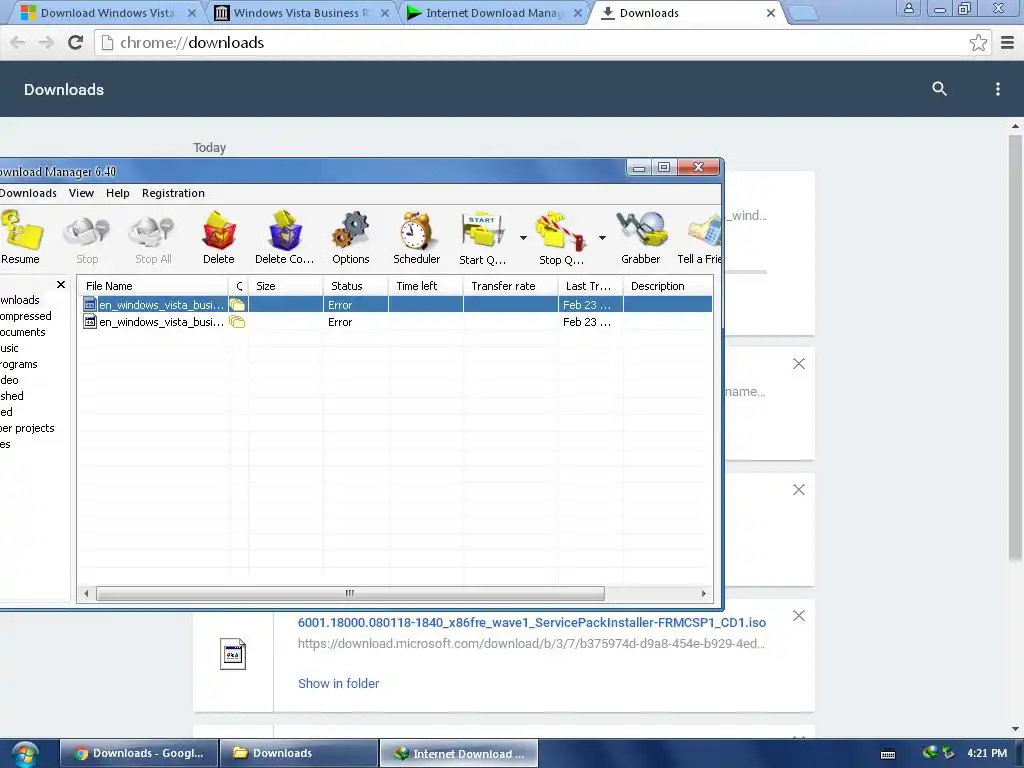Switch to Windows Vista Business tab
This screenshot has width=1024, height=768.
[300, 12]
